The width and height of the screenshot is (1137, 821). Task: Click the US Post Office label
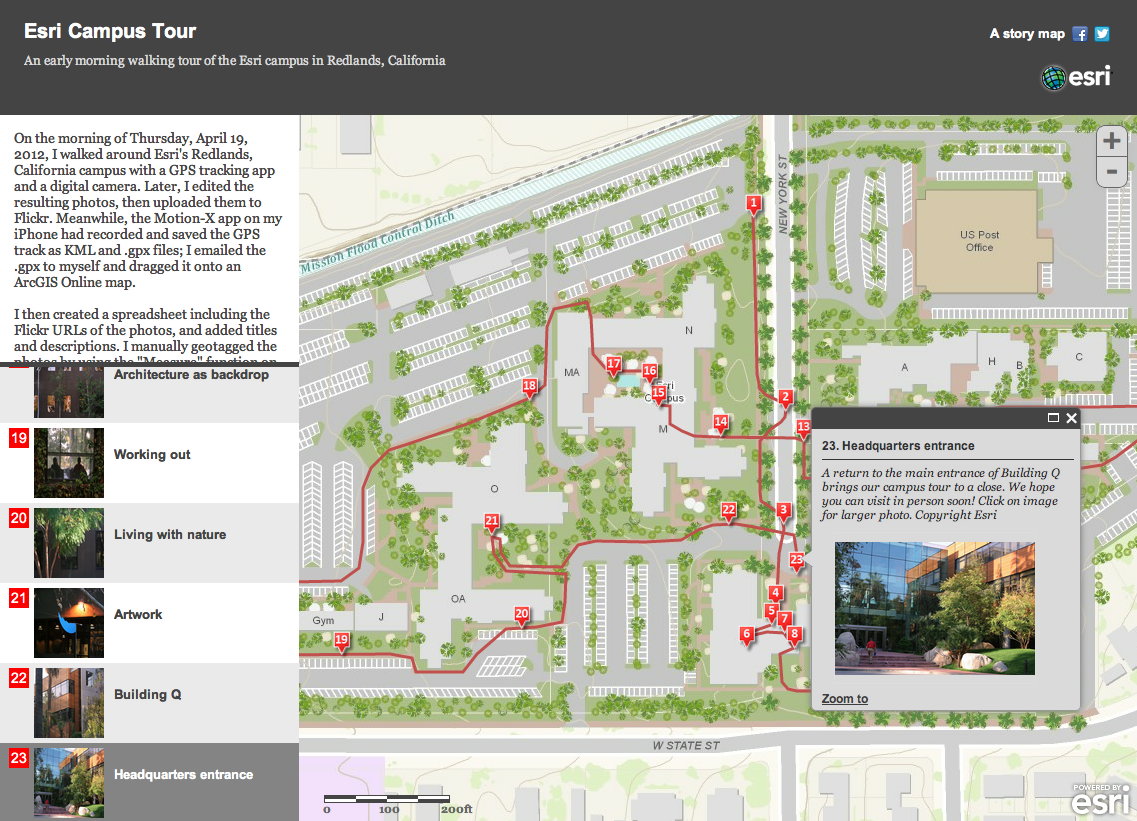980,241
